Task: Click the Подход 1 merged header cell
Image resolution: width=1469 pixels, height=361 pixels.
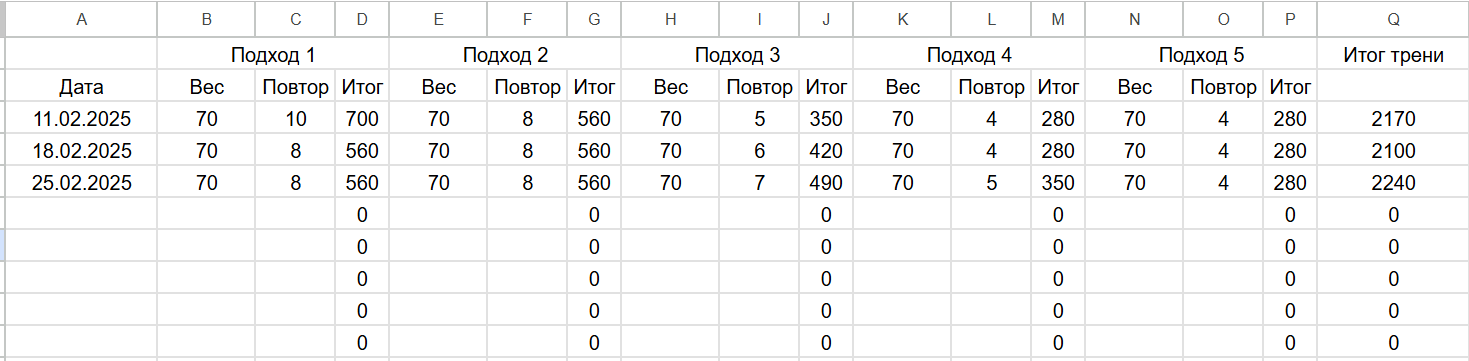Action: (x=273, y=55)
